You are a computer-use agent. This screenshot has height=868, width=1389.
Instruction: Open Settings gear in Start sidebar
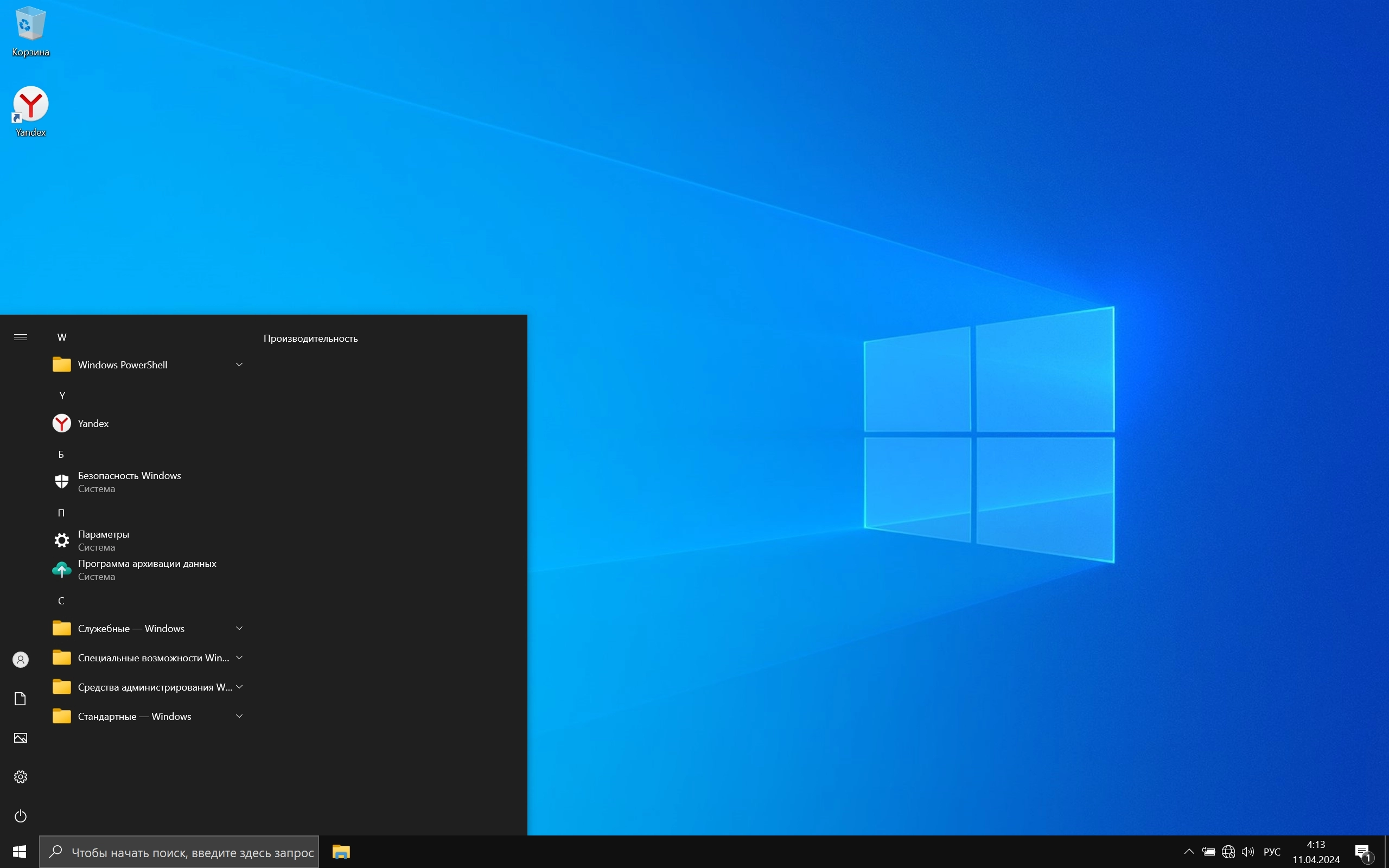point(21,777)
